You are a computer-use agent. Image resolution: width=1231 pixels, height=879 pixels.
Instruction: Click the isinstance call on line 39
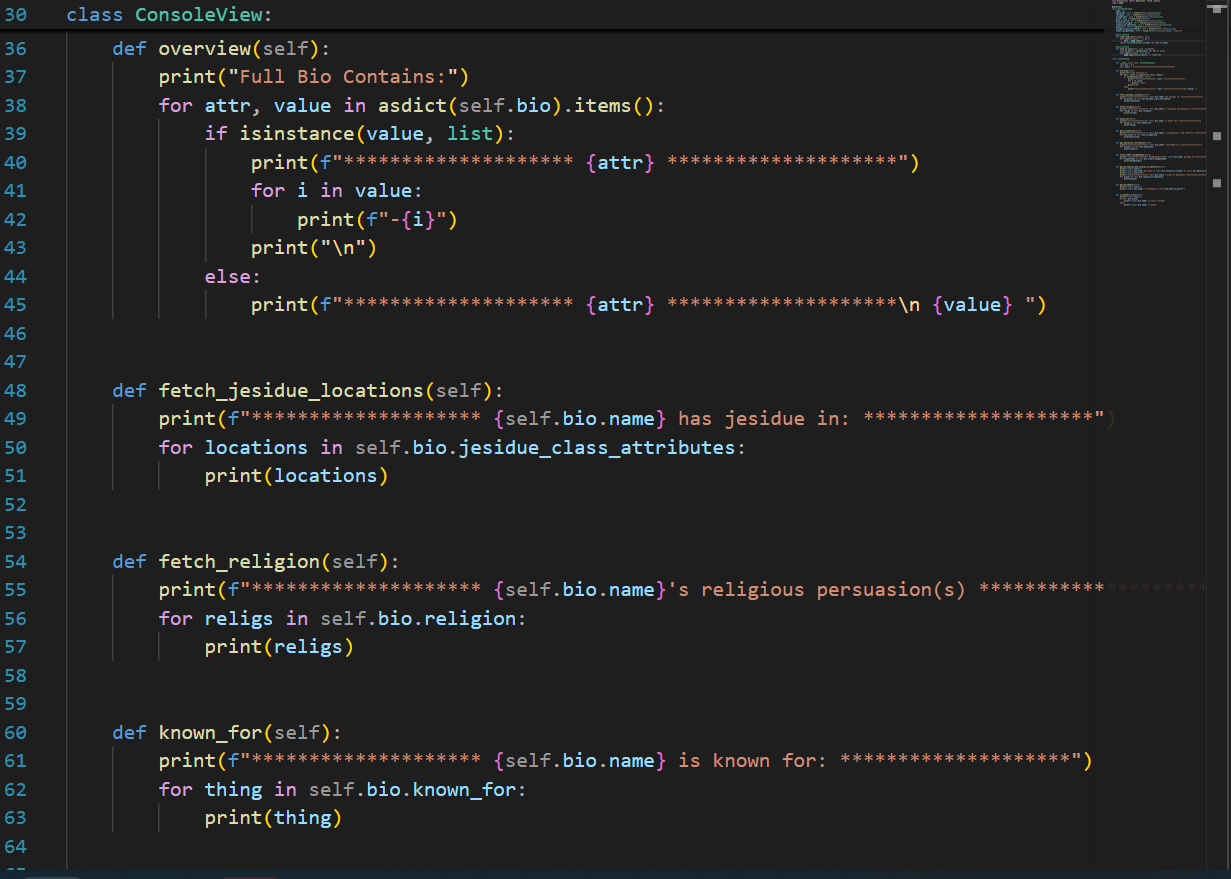point(297,133)
